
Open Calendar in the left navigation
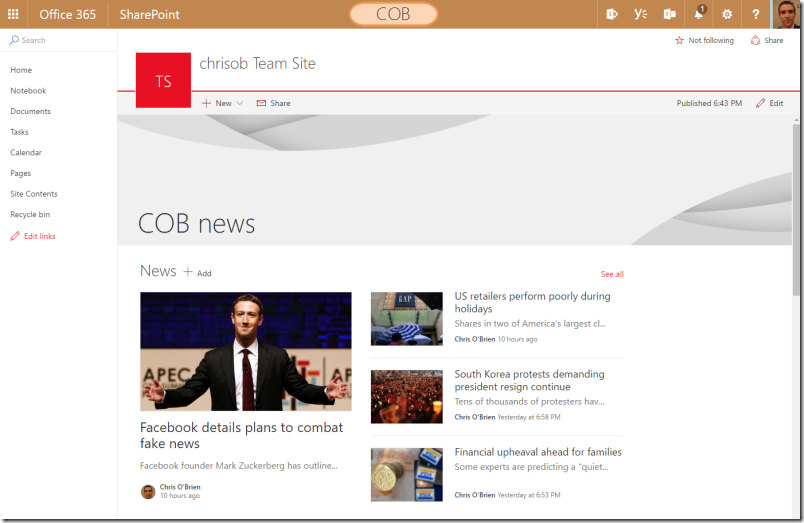point(26,152)
